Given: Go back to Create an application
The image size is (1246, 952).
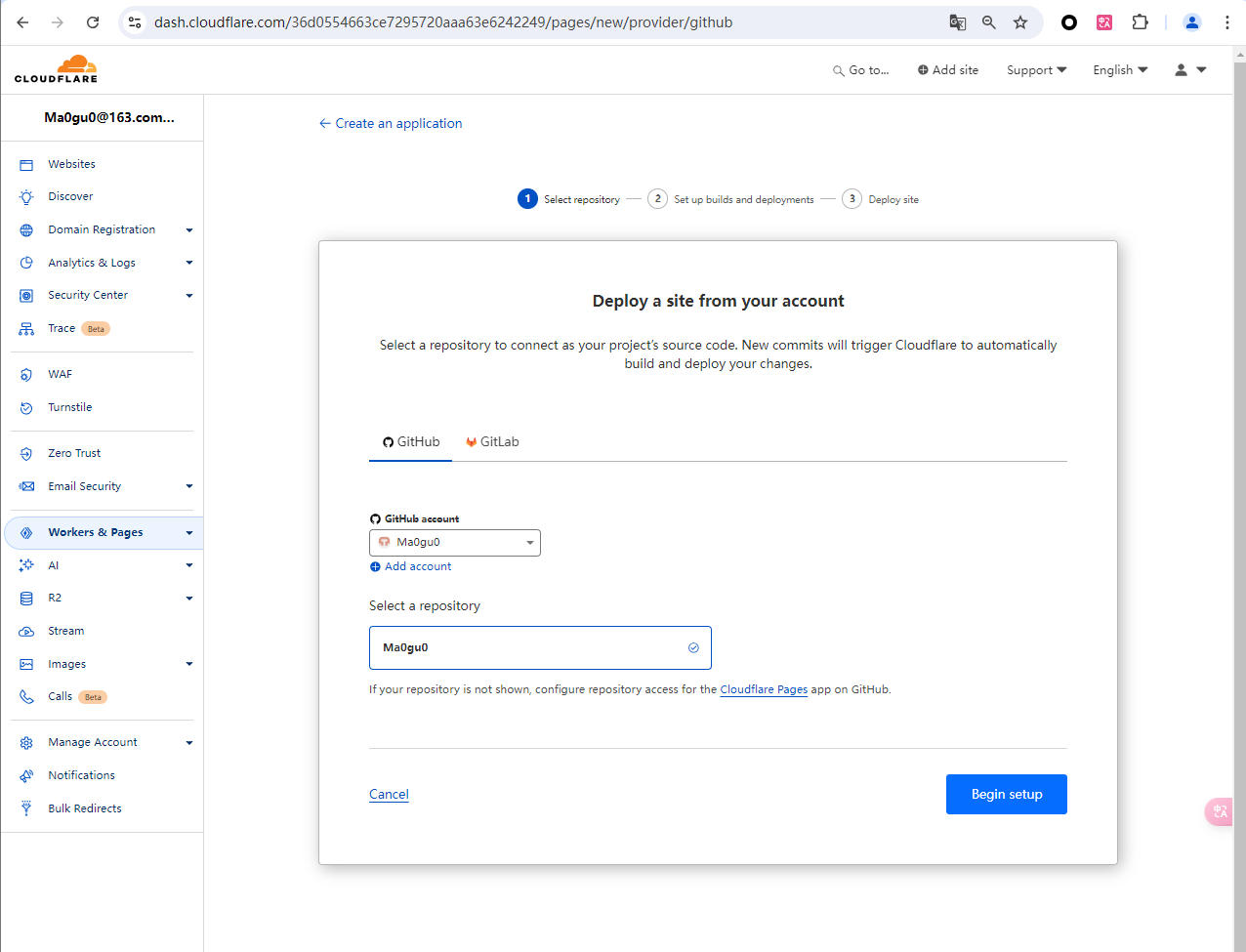Looking at the screenshot, I should [391, 124].
